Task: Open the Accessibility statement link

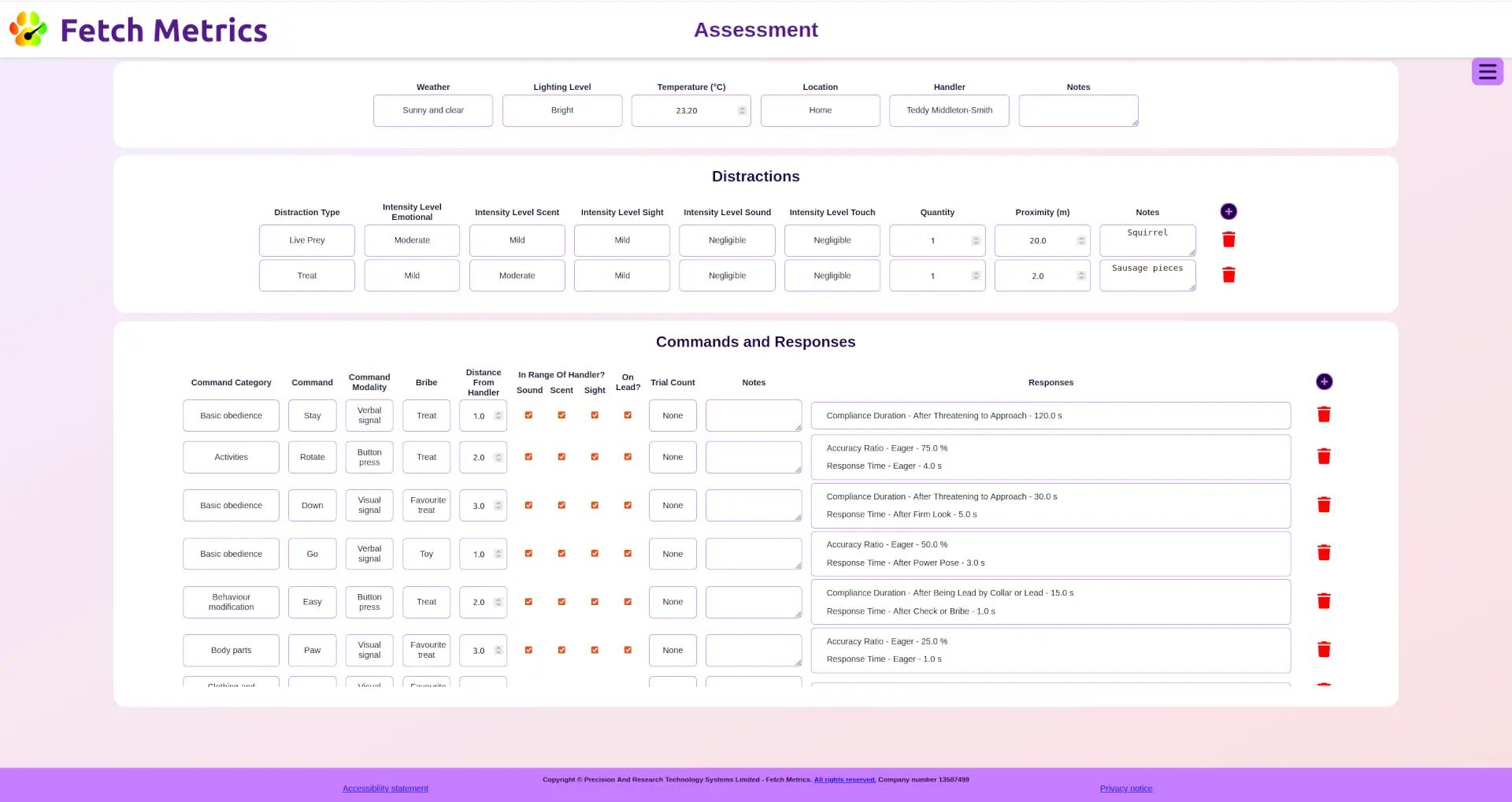Action: (385, 789)
